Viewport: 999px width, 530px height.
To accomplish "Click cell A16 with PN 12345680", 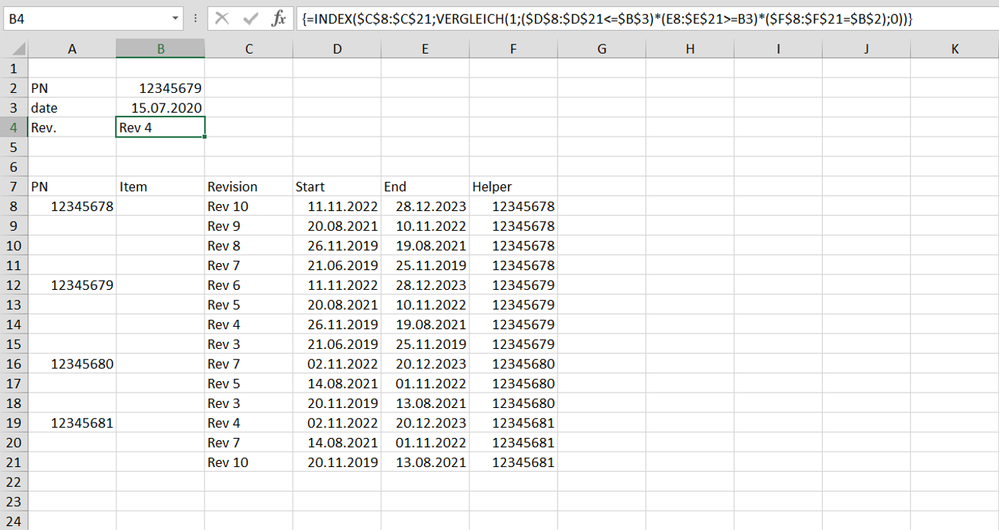I will [72, 364].
